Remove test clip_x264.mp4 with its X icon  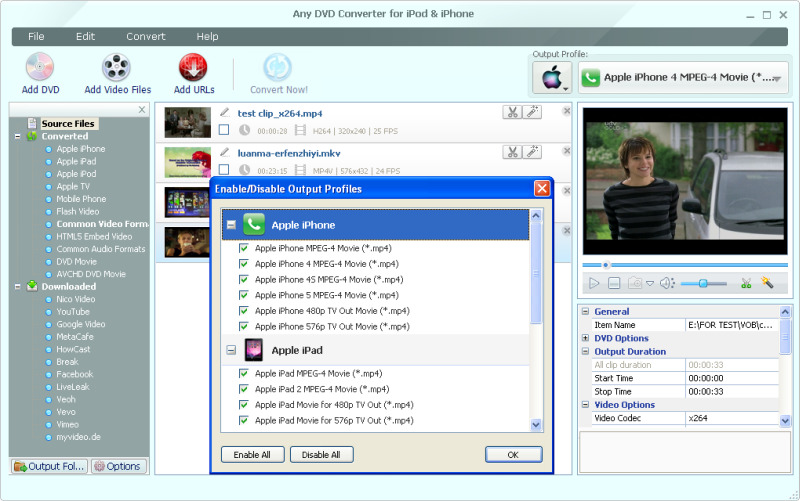[x=566, y=111]
